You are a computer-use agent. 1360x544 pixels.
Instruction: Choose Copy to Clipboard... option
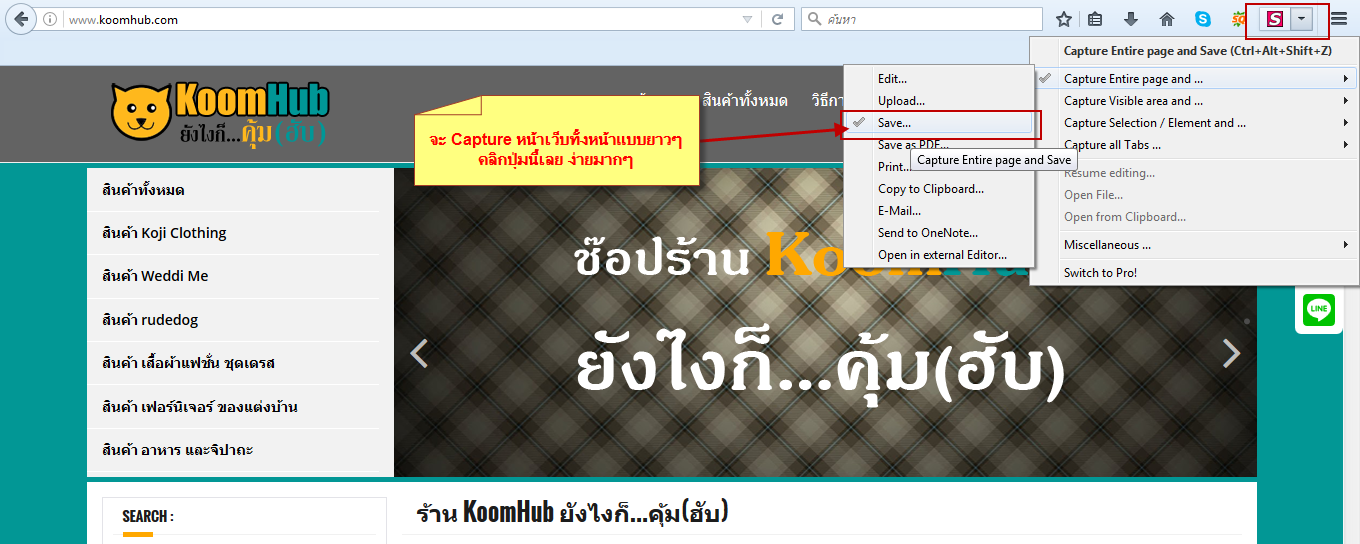pyautogui.click(x=939, y=189)
